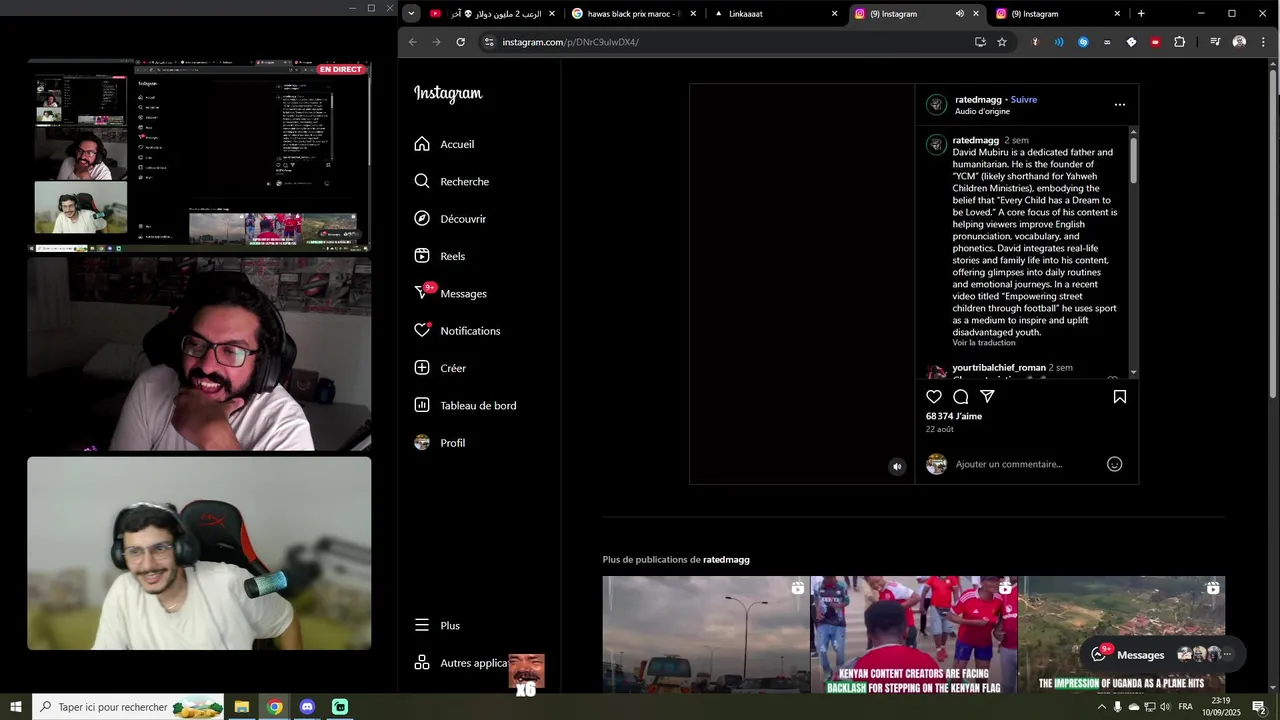
Task: Toggle video sound with speaker icon
Action: (897, 466)
